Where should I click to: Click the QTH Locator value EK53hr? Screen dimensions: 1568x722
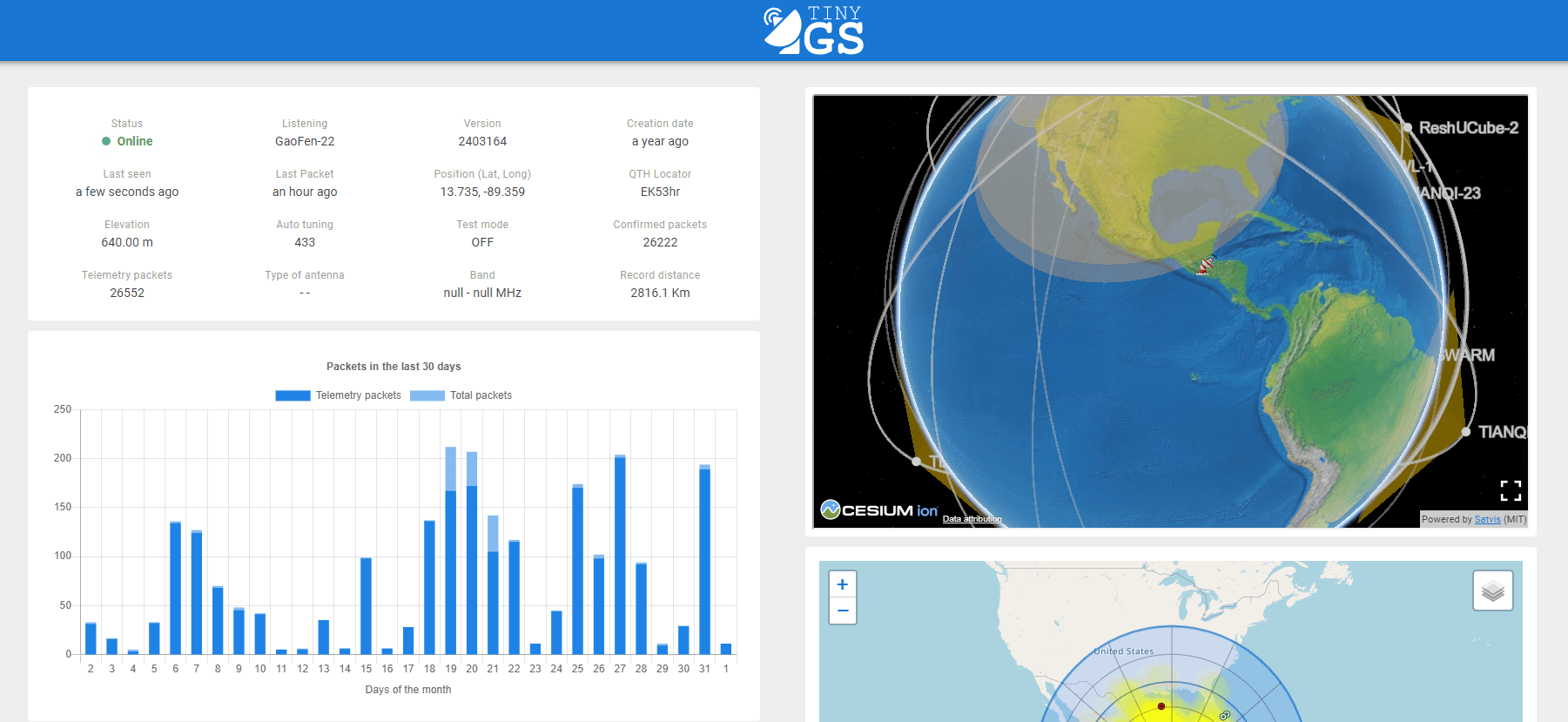(x=660, y=192)
